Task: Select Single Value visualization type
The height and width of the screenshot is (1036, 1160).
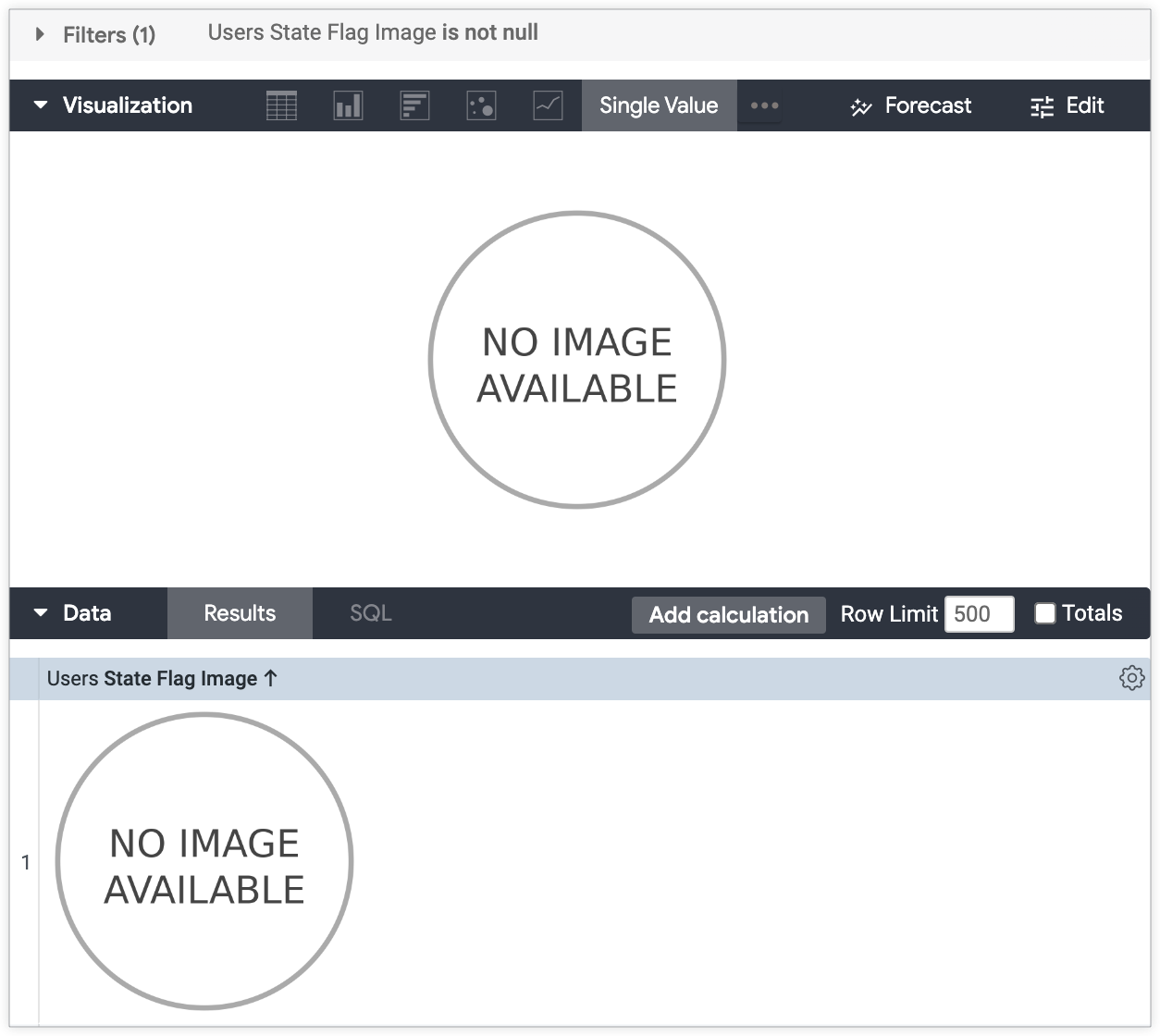Action: point(659,105)
